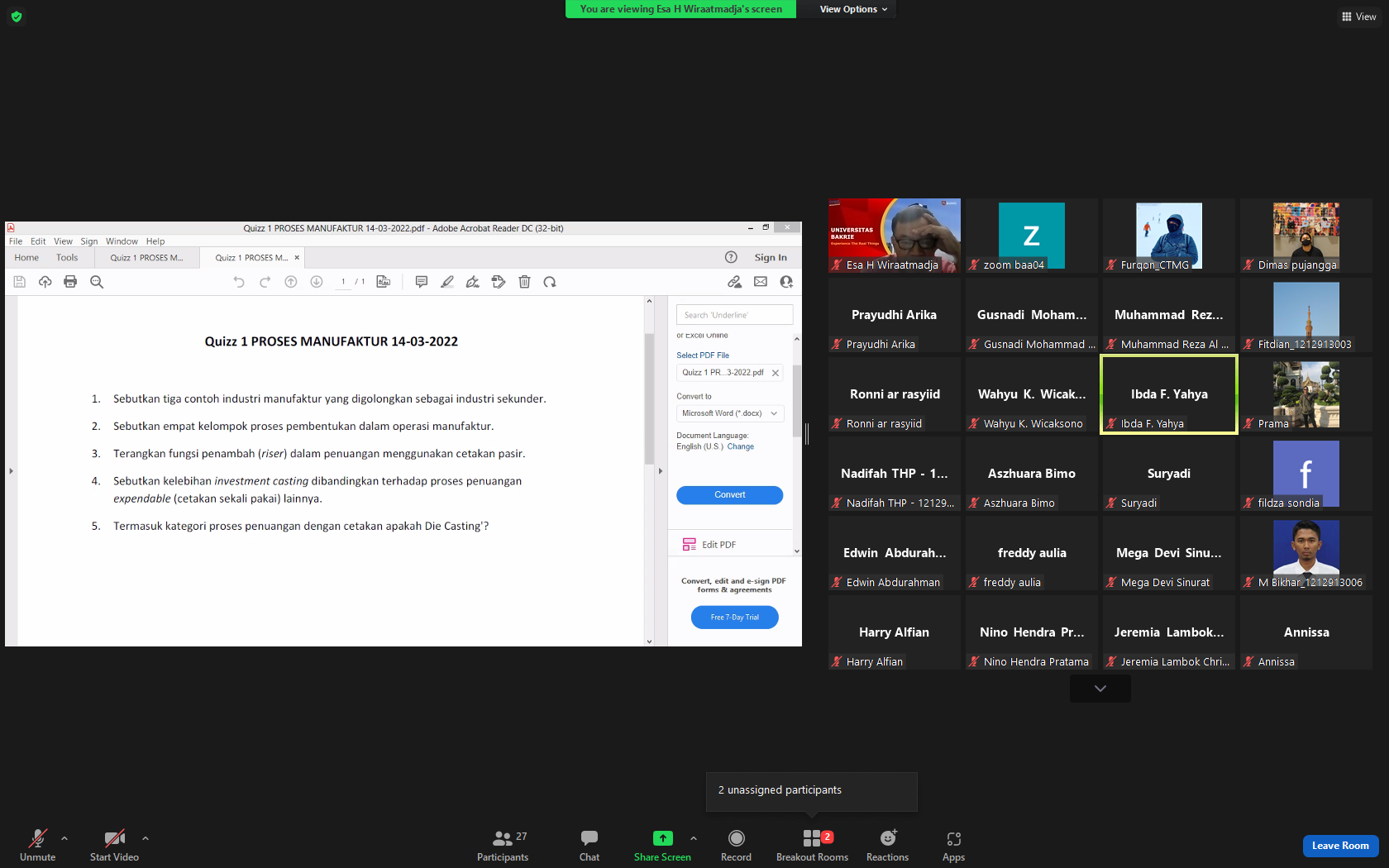Click the fit page view icon
Image resolution: width=1389 pixels, height=868 pixels.
pyautogui.click(x=384, y=282)
